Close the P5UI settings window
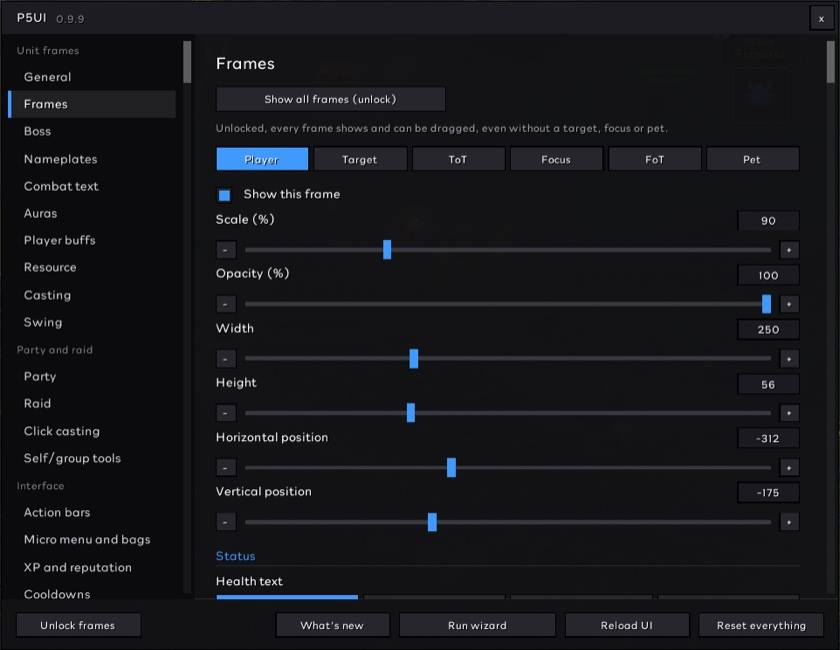The image size is (840, 650). [821, 19]
